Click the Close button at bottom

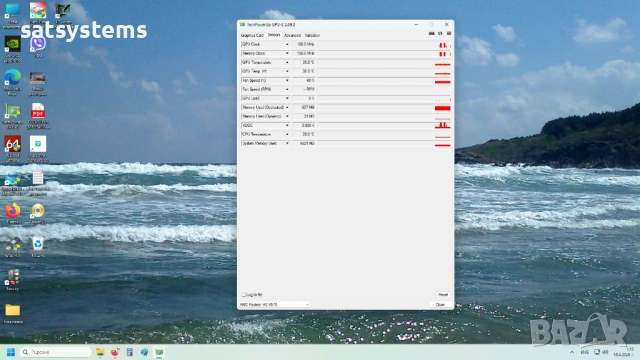pyautogui.click(x=440, y=304)
